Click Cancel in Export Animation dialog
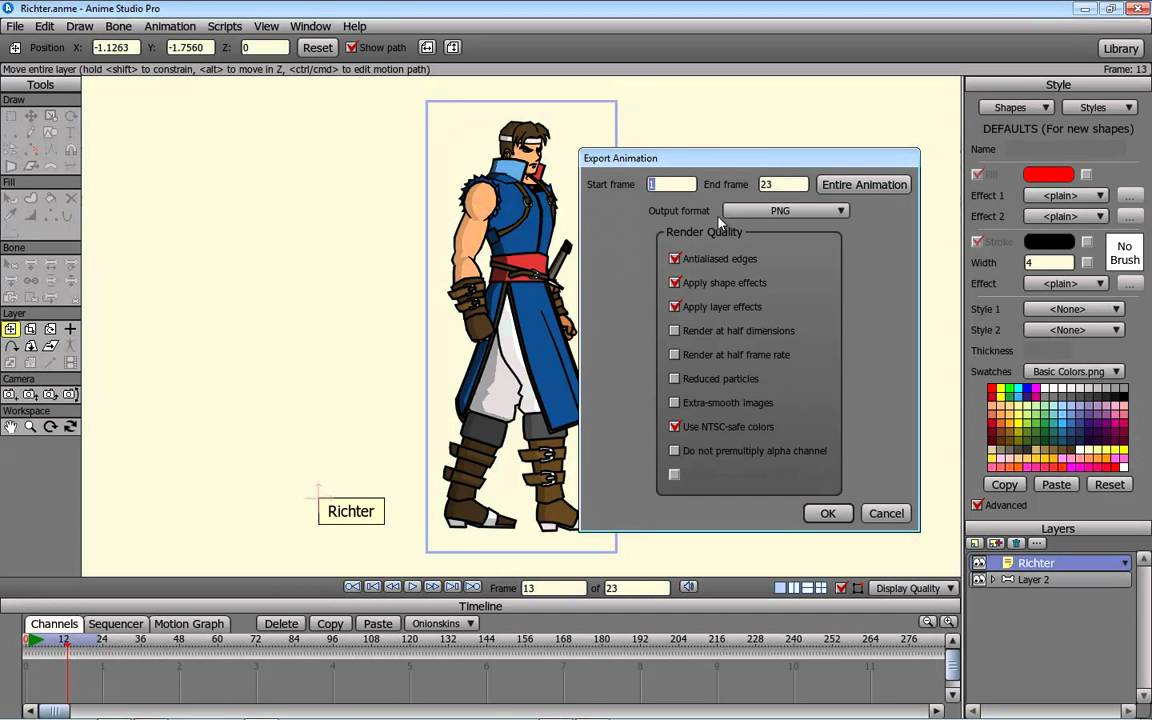 (x=886, y=514)
